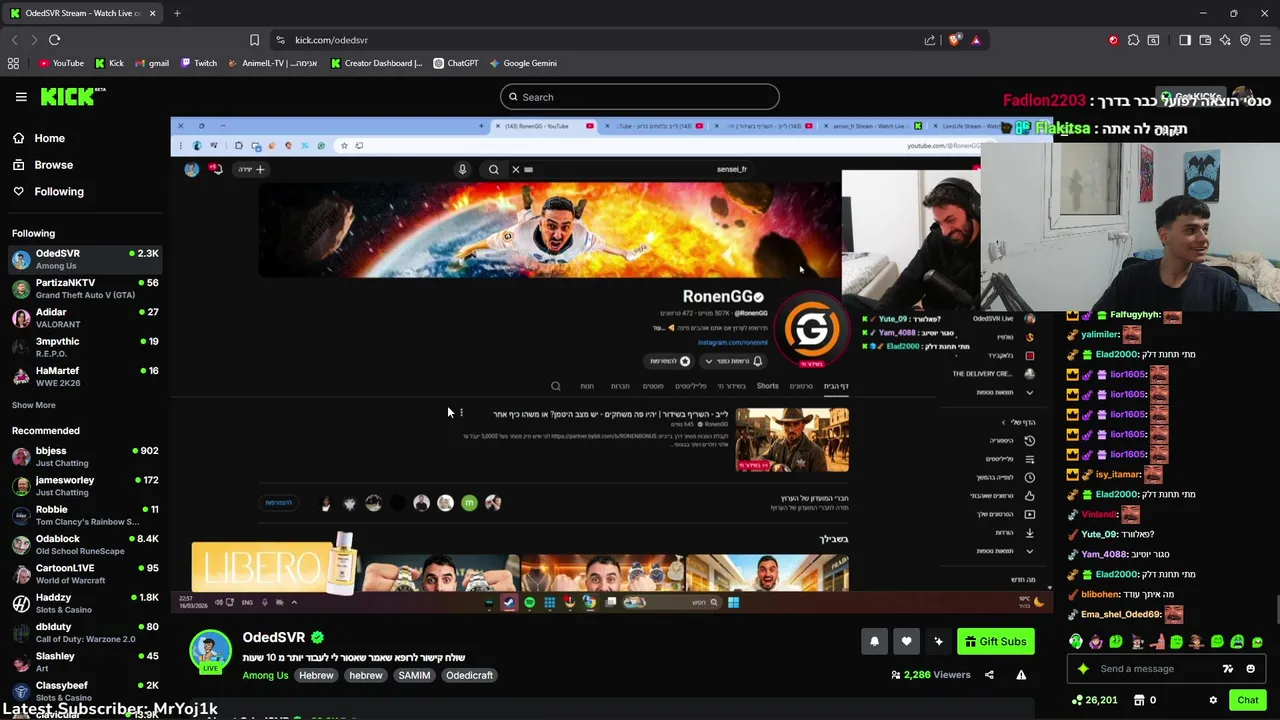Open the OdedSVR avatar with LIVE badge

210,651
